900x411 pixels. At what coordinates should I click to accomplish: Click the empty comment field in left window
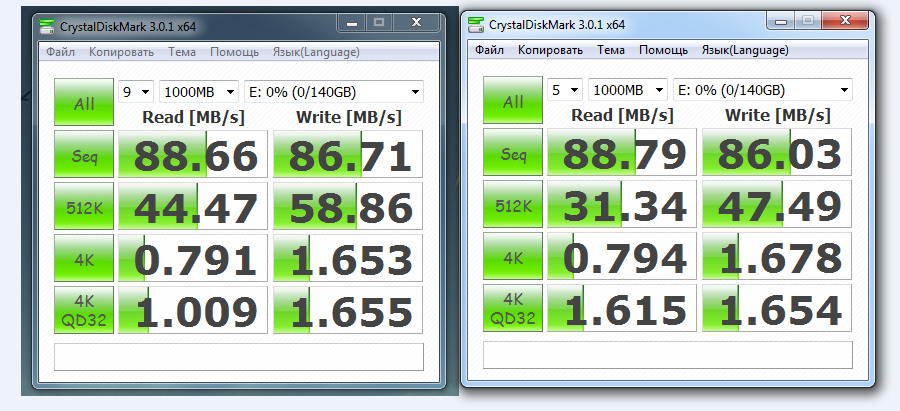238,357
